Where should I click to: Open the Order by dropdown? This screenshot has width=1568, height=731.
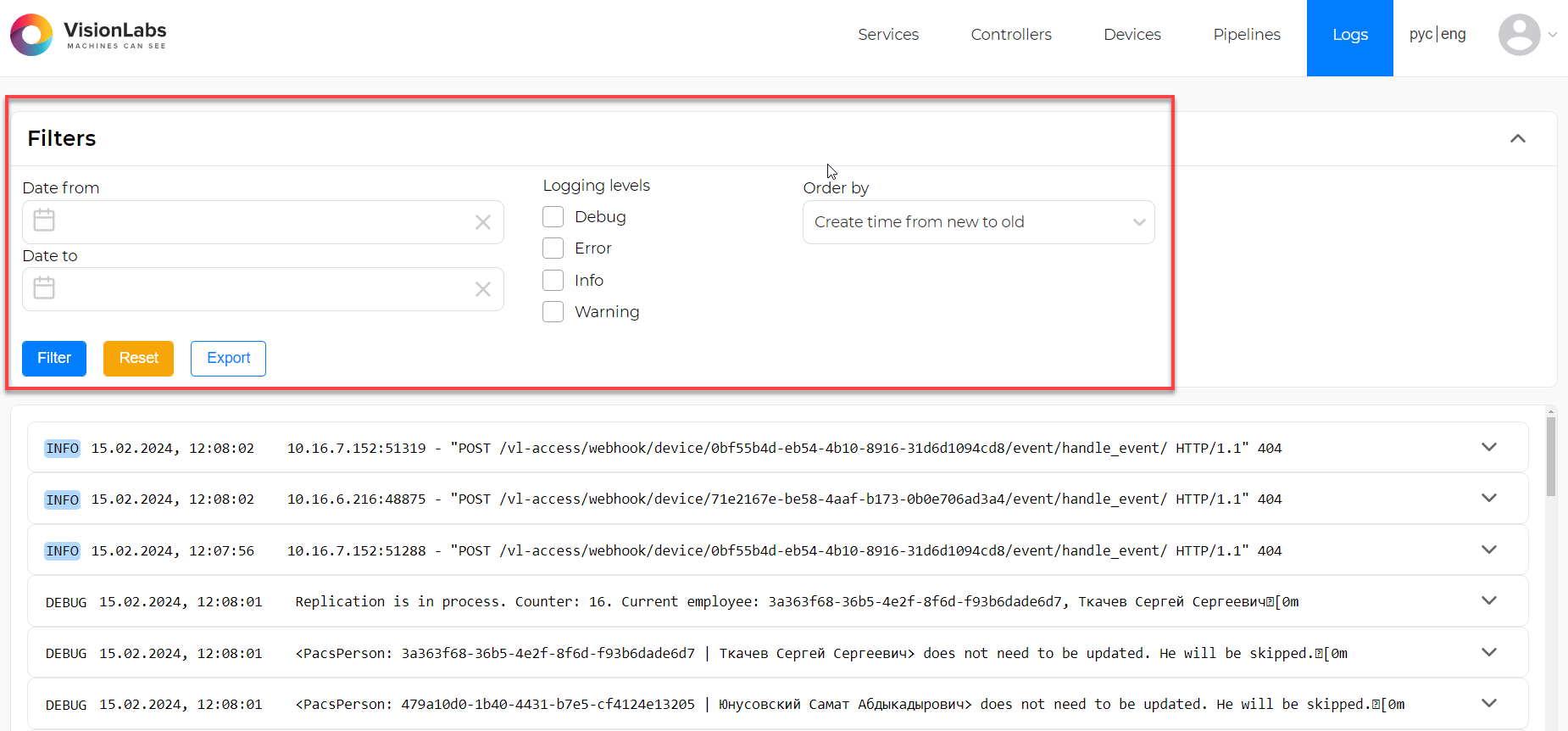978,222
